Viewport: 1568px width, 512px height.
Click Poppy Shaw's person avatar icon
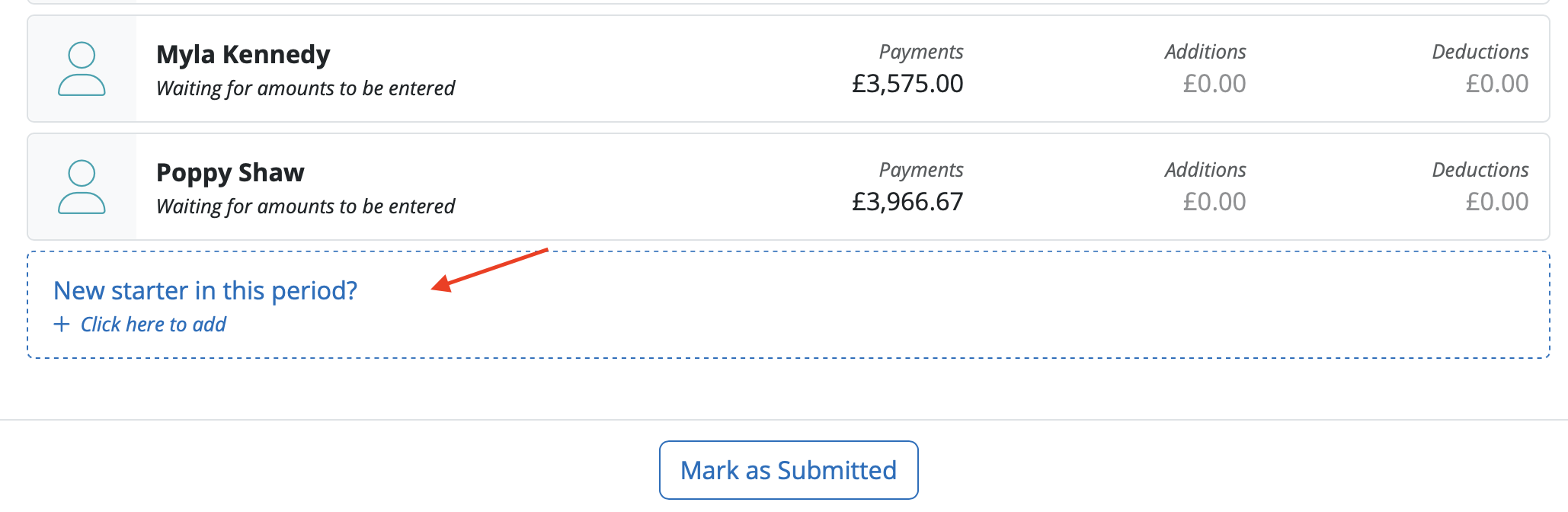click(82, 187)
